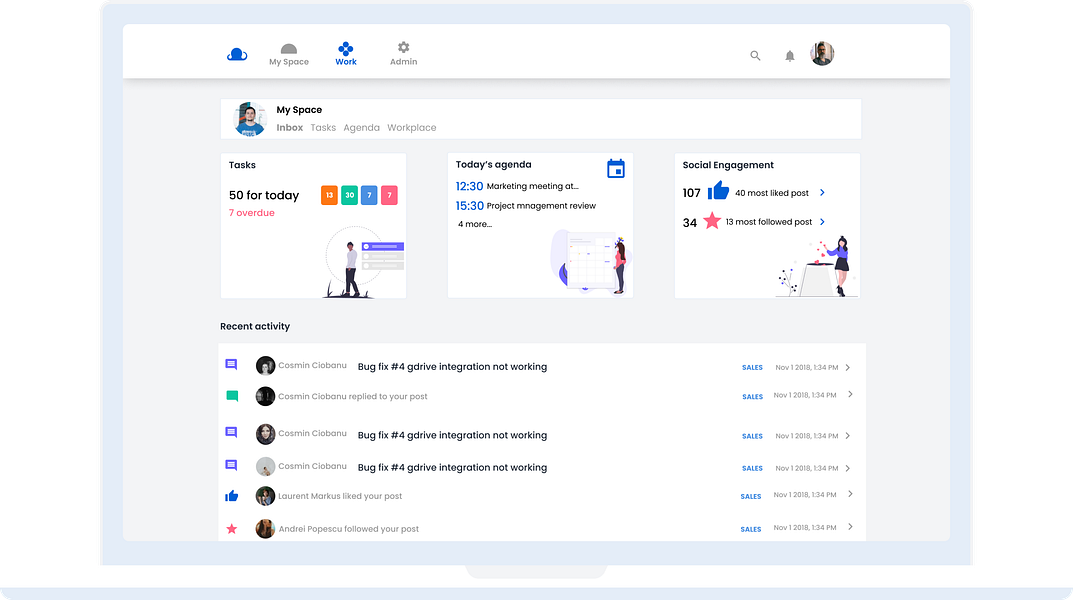Open the My Space navigation item
1073x600 pixels.
[x=289, y=55]
